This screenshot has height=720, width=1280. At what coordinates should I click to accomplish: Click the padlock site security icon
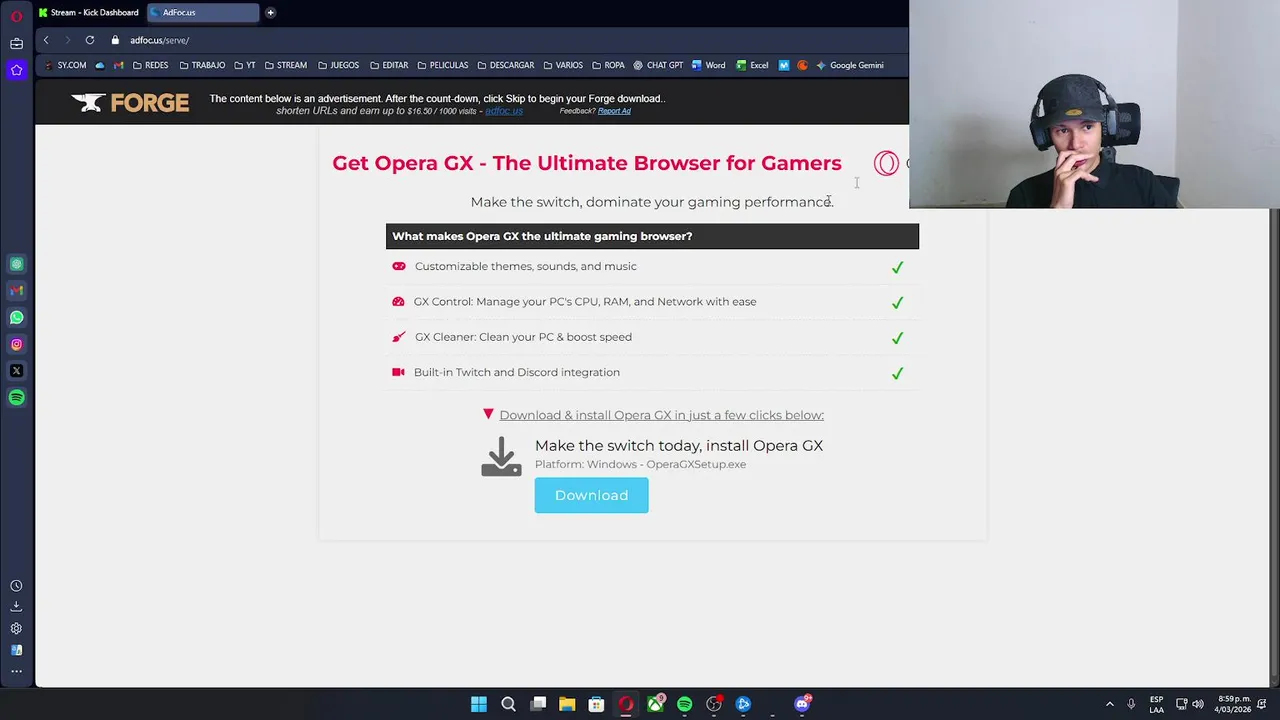(115, 40)
